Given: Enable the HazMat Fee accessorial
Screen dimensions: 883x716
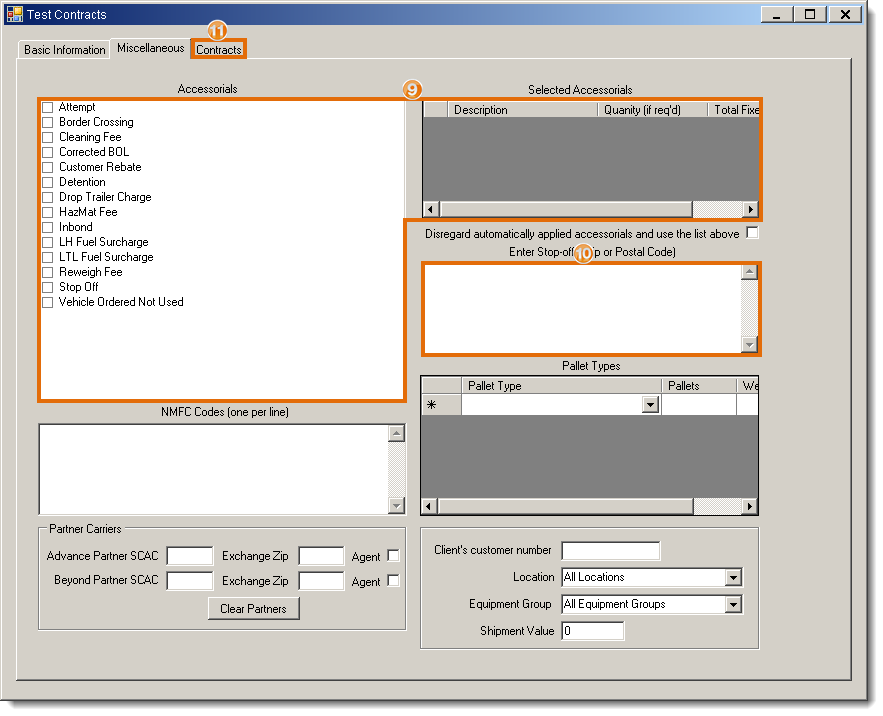Looking at the screenshot, I should [x=47, y=212].
